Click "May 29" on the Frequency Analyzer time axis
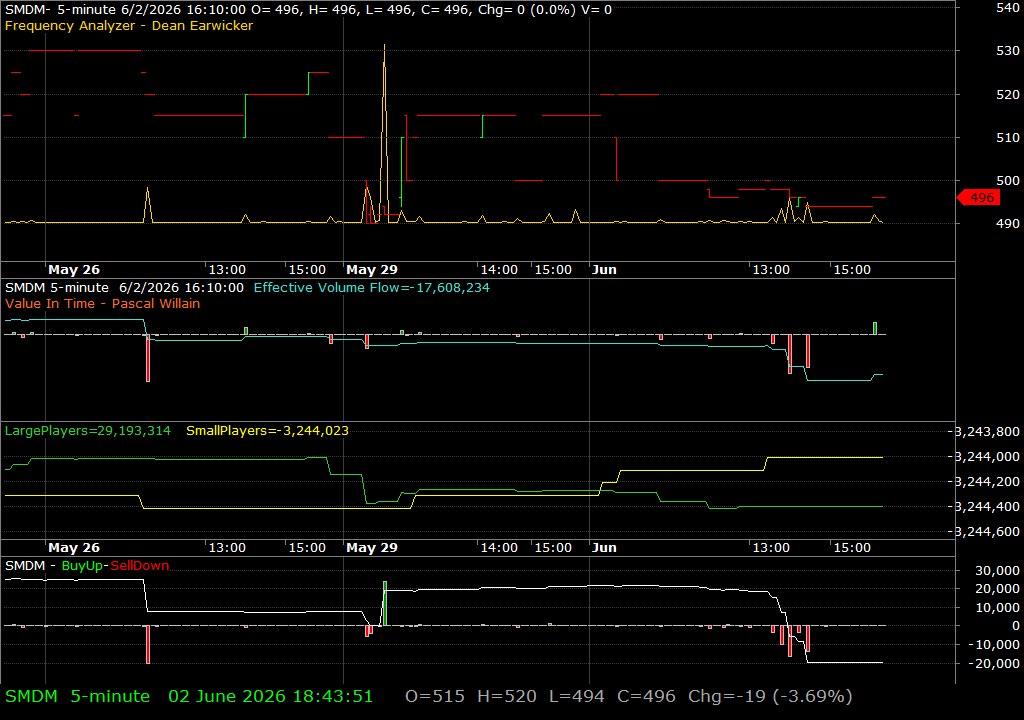 click(x=372, y=270)
